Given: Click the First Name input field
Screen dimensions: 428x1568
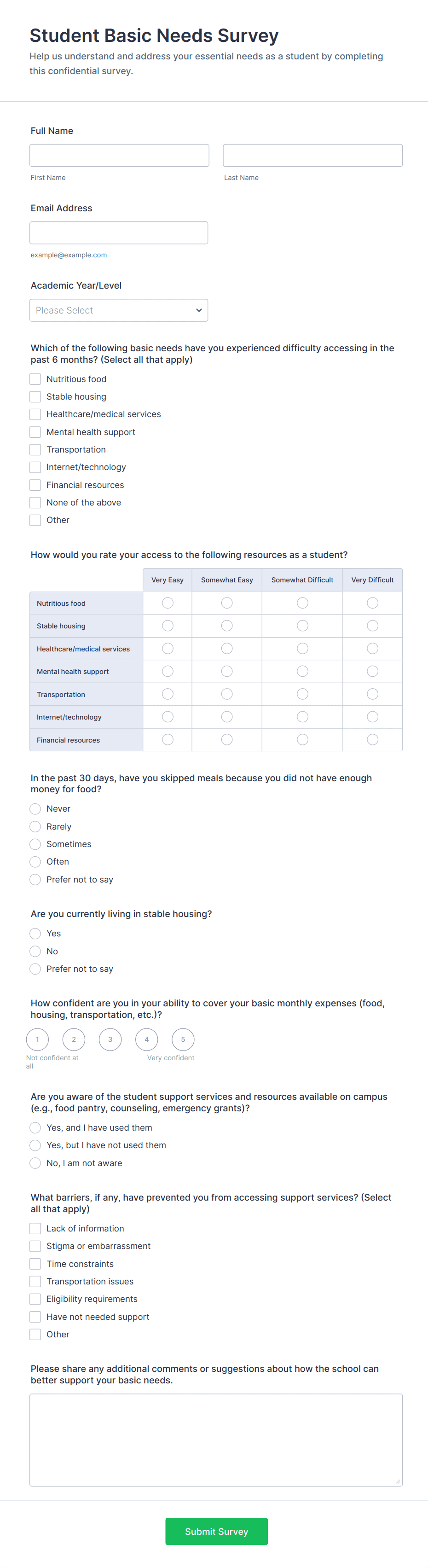Looking at the screenshot, I should click(118, 155).
